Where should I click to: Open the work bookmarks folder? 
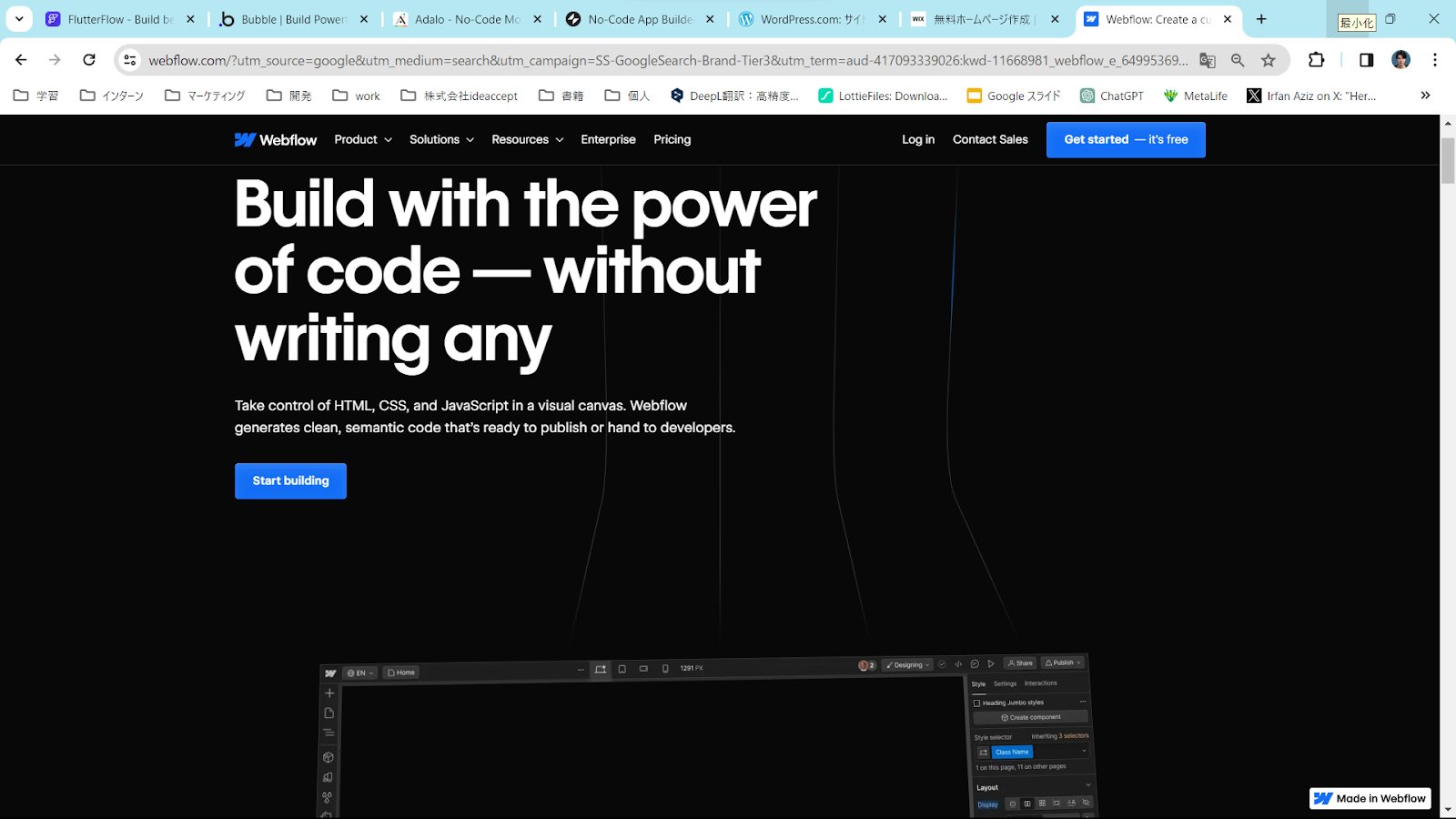(x=356, y=96)
